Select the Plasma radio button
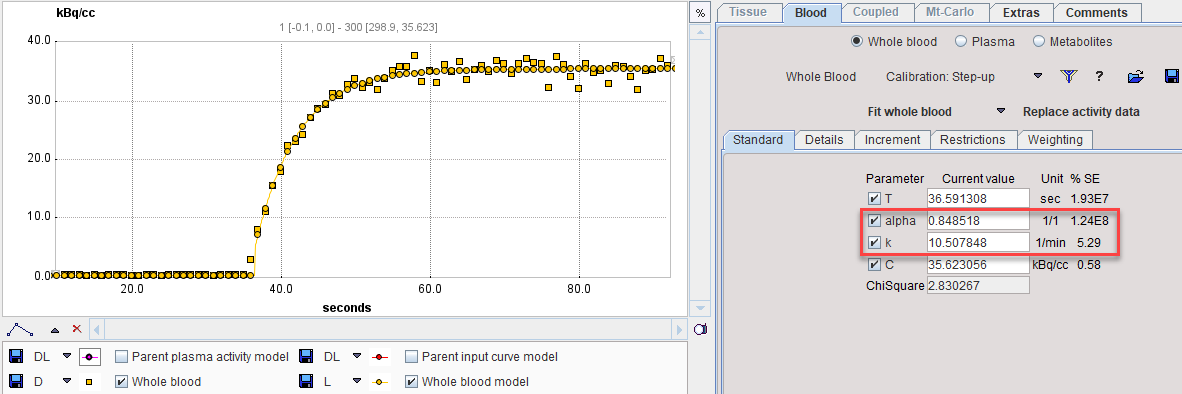Image resolution: width=1182 pixels, height=394 pixels. coord(960,41)
